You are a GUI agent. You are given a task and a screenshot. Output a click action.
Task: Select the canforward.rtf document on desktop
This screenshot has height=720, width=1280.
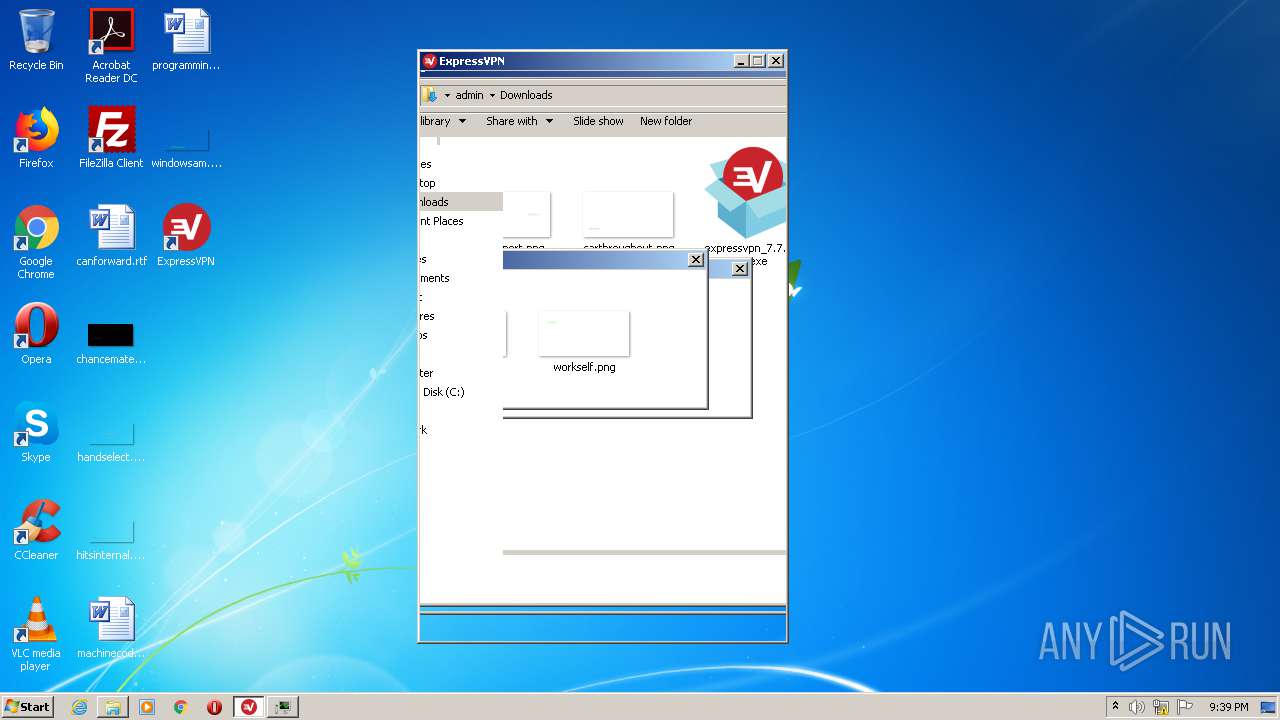[111, 236]
